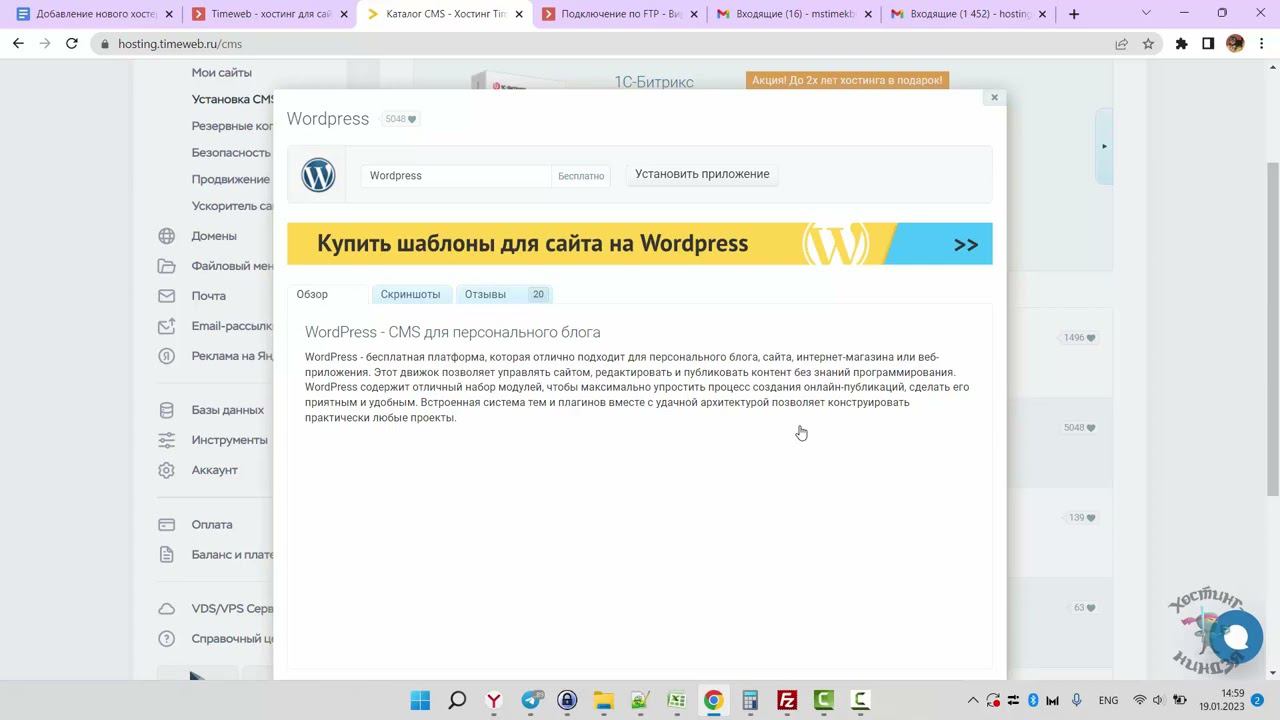
Task: Click the 63 likes counter
Action: click(1084, 608)
